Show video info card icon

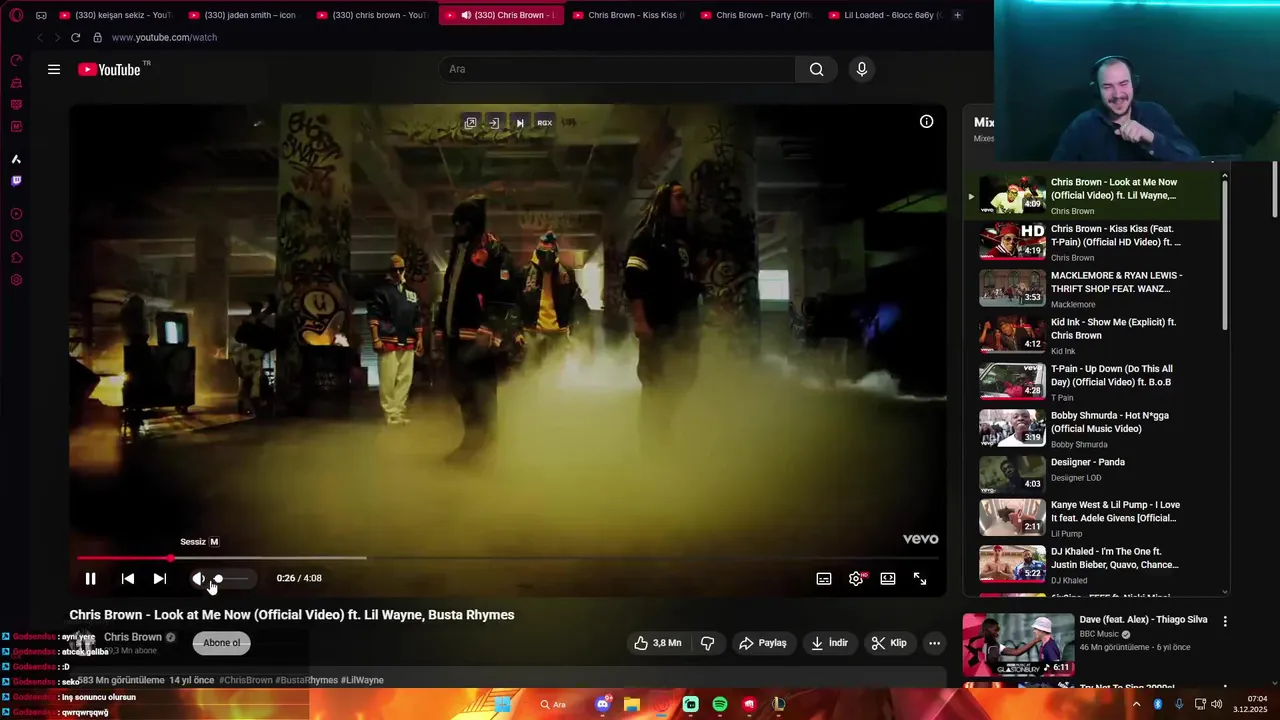pyautogui.click(x=926, y=121)
